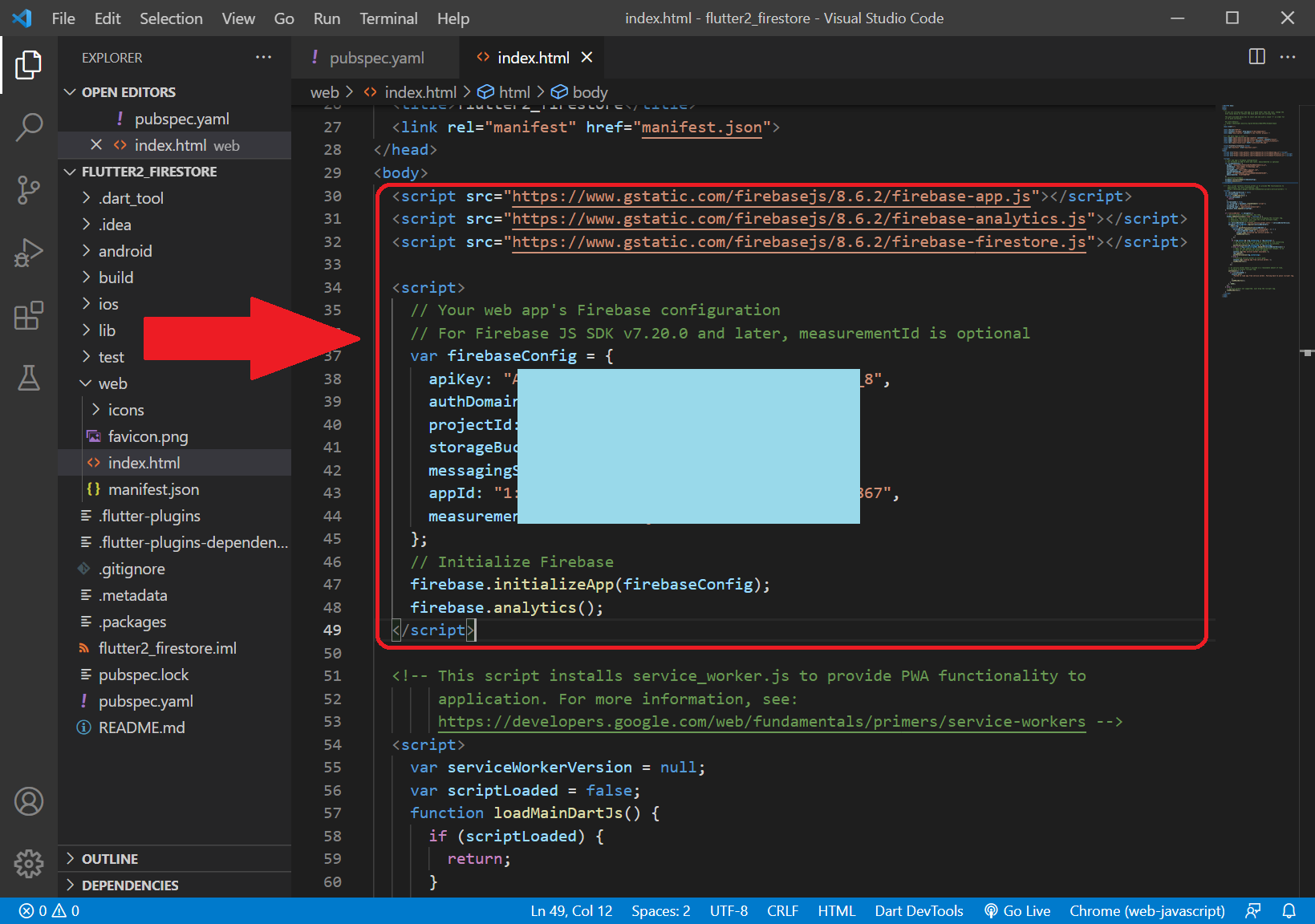Click the CRLF line ending selector
Image resolution: width=1315 pixels, height=924 pixels.
781,911
